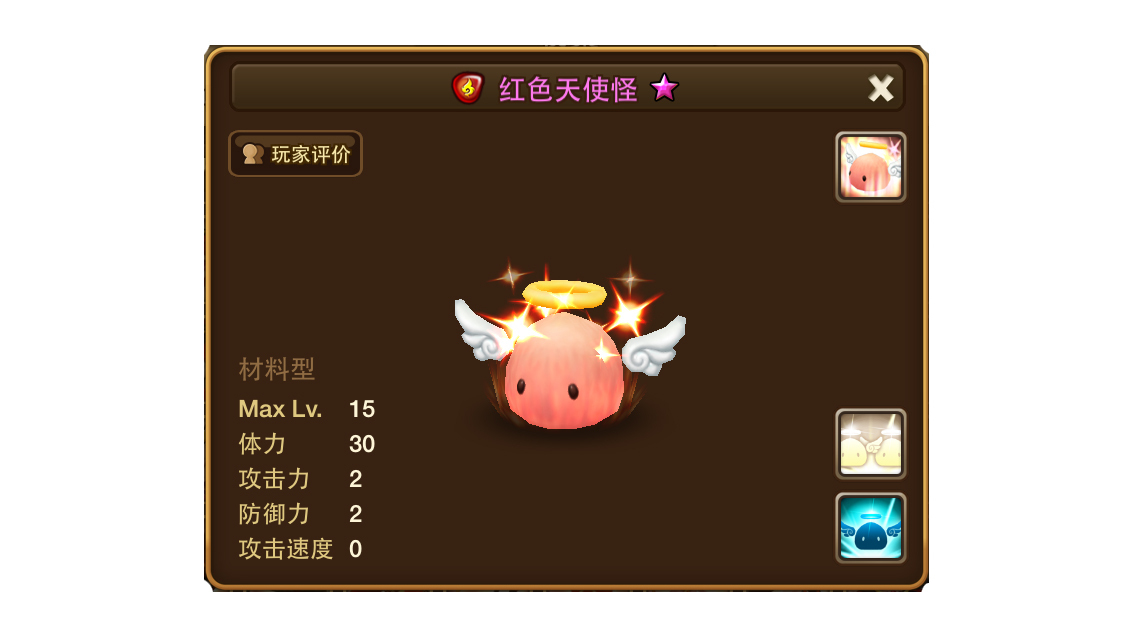Click the 防御力 stat label
Image resolution: width=1136 pixels, height=640 pixels.
274,514
